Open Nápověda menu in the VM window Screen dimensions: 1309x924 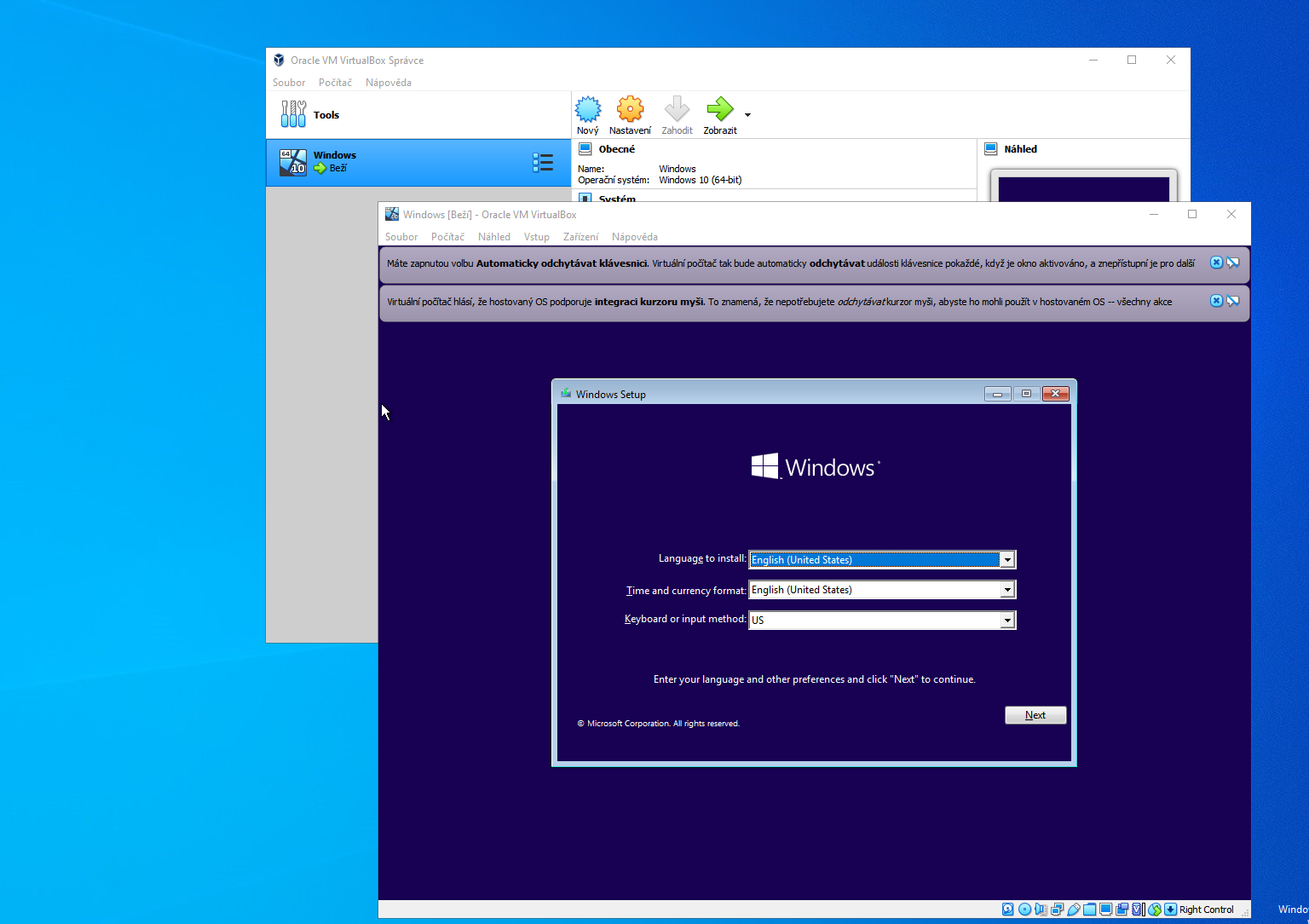click(635, 237)
